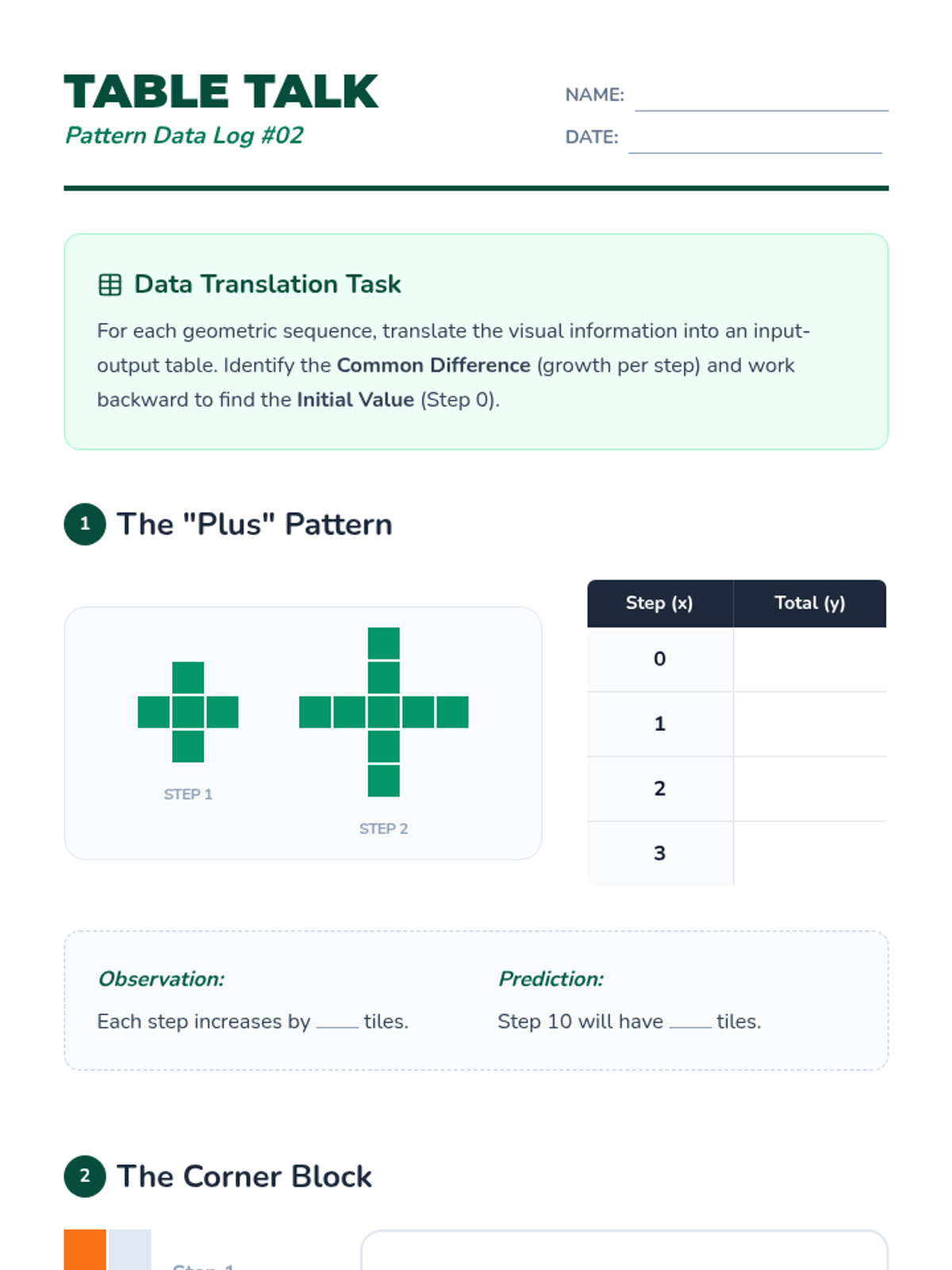
Task: Click the Total cell for Step 3
Action: (x=810, y=853)
